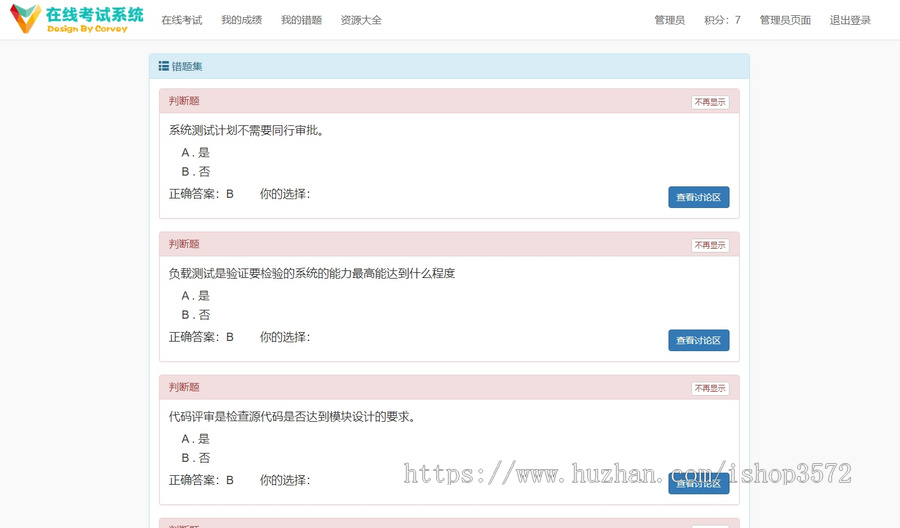Click the 判断题 header of 负载测试 card
Viewport: 900px width, 528px height.
pos(184,244)
